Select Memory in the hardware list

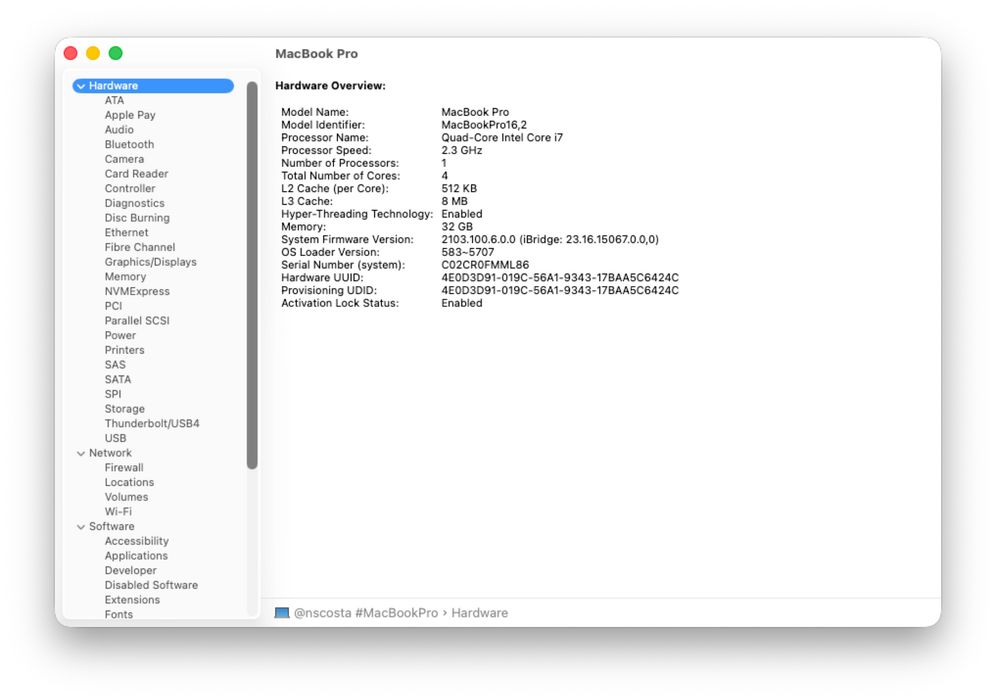[125, 276]
